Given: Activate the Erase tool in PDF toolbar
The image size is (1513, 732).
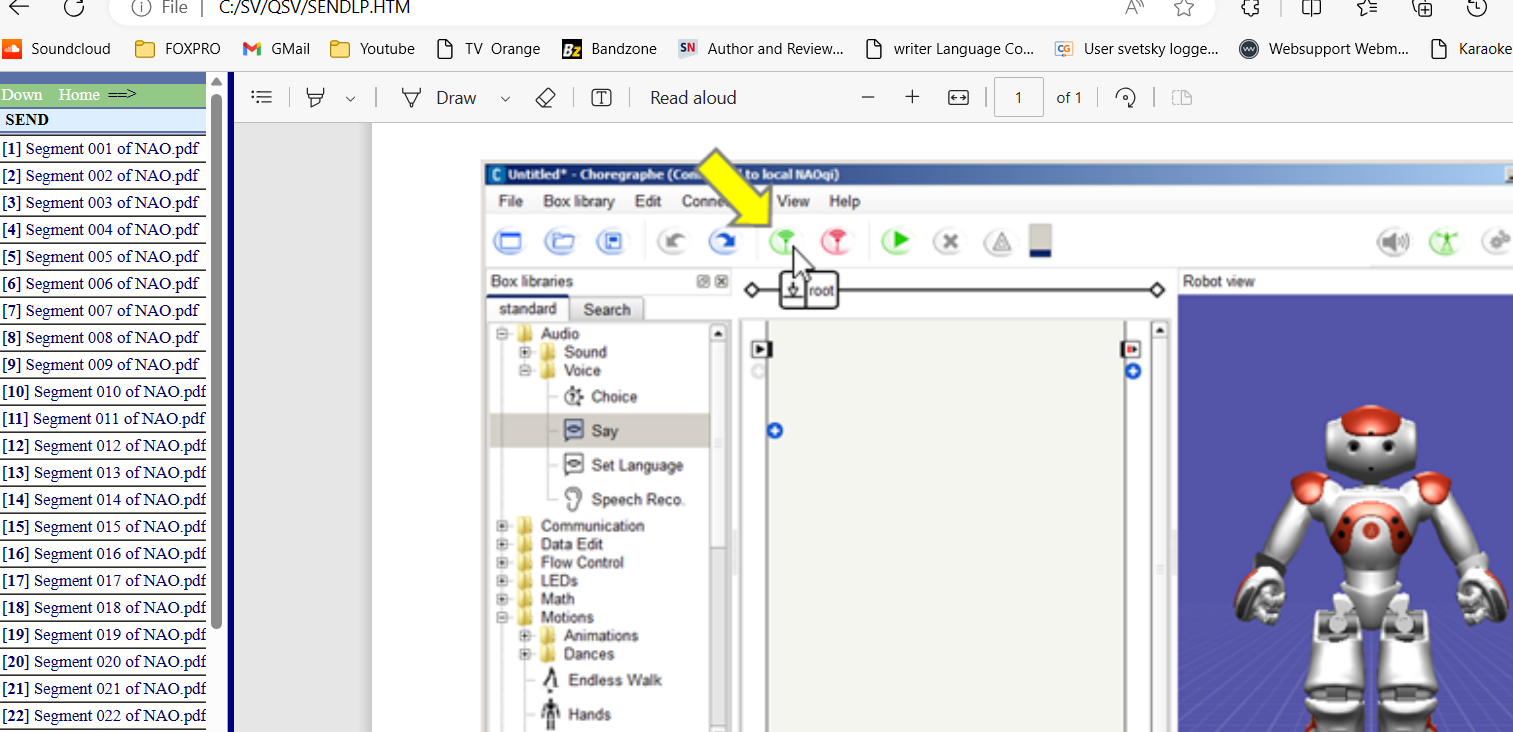Looking at the screenshot, I should tap(545, 97).
